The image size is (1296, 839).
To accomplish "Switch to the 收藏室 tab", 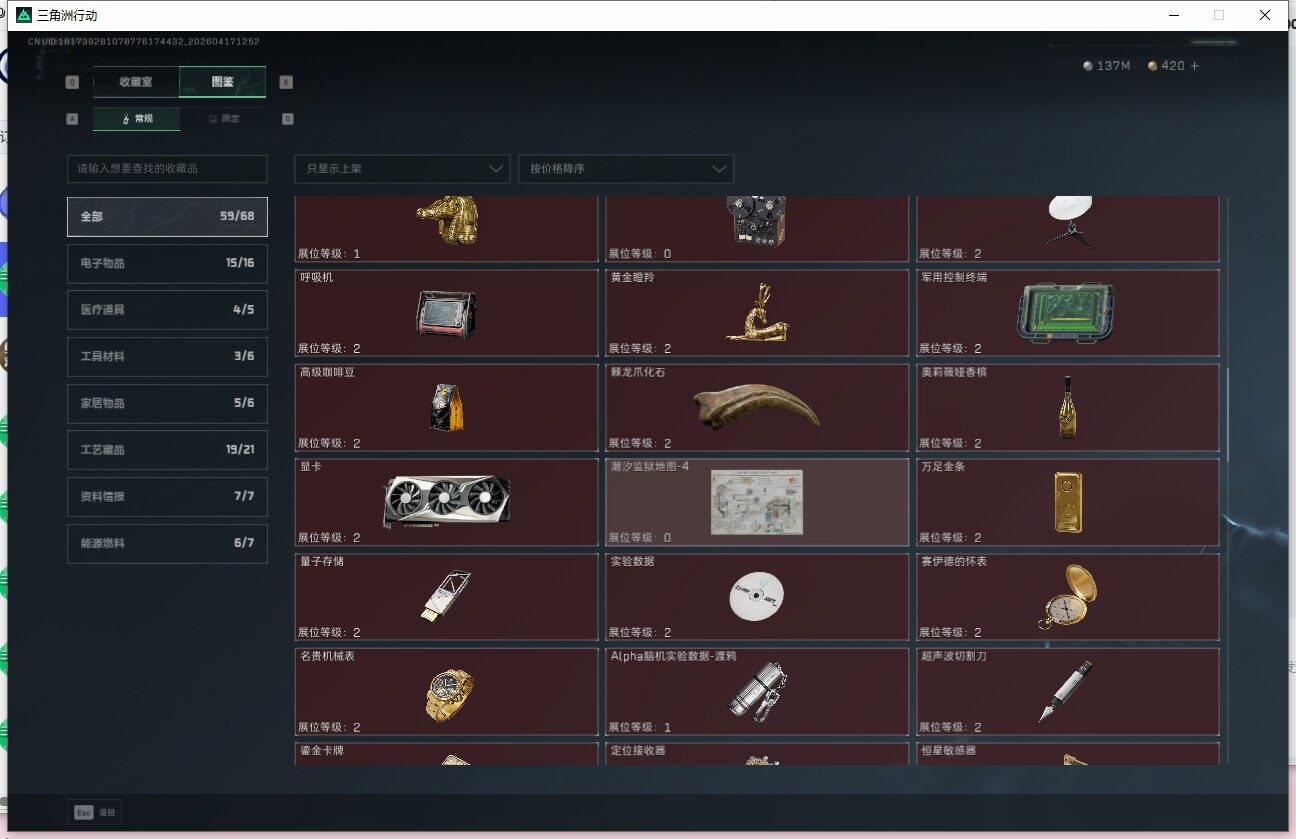I will point(136,82).
